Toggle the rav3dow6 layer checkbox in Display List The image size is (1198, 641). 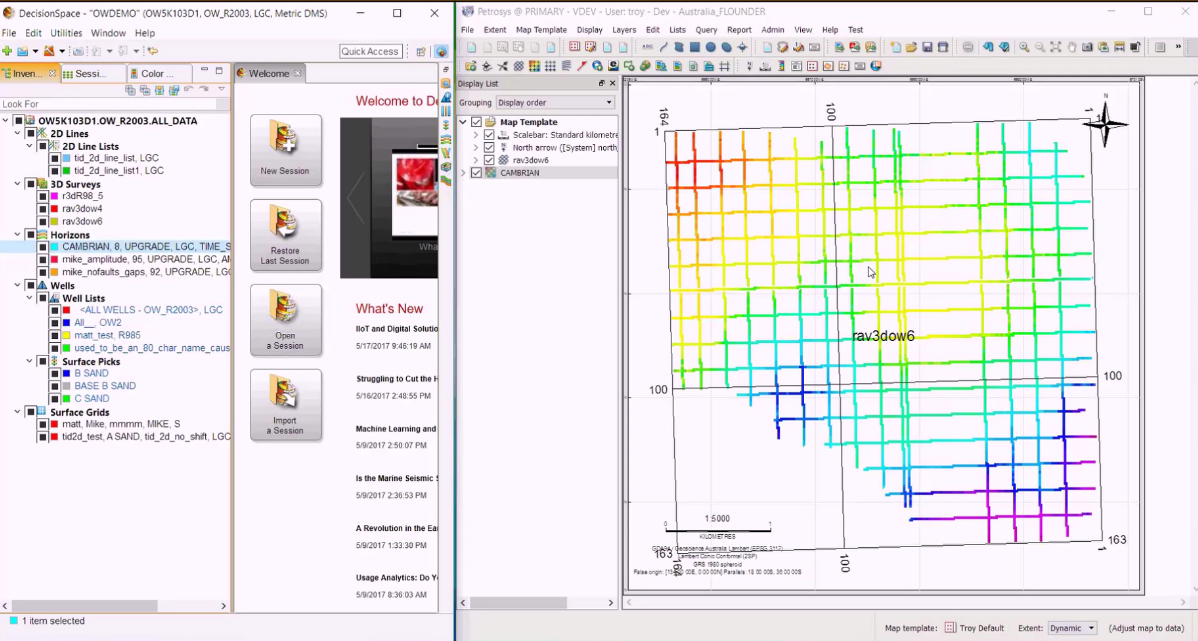pos(489,160)
